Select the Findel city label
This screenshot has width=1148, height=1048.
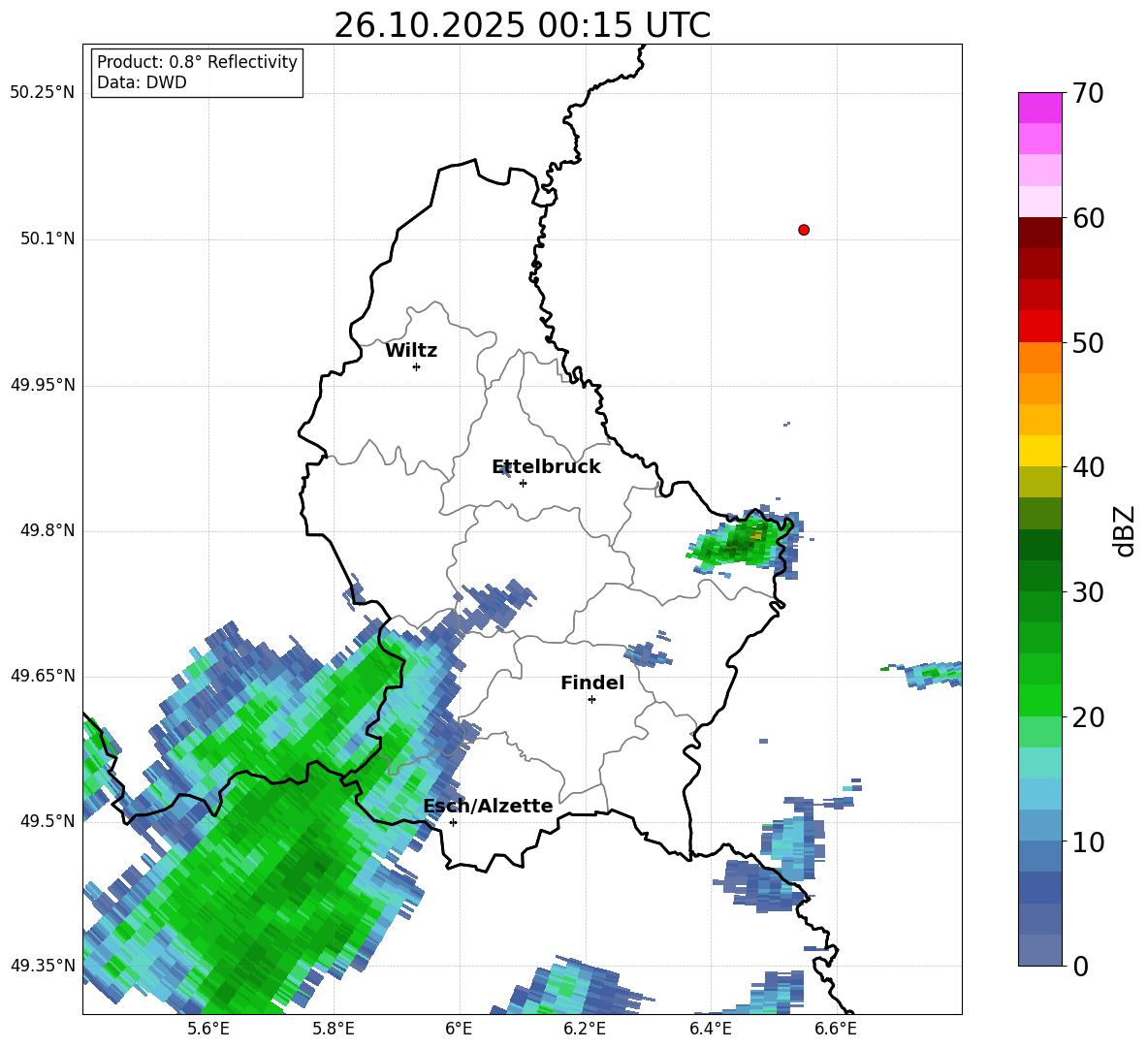point(592,683)
